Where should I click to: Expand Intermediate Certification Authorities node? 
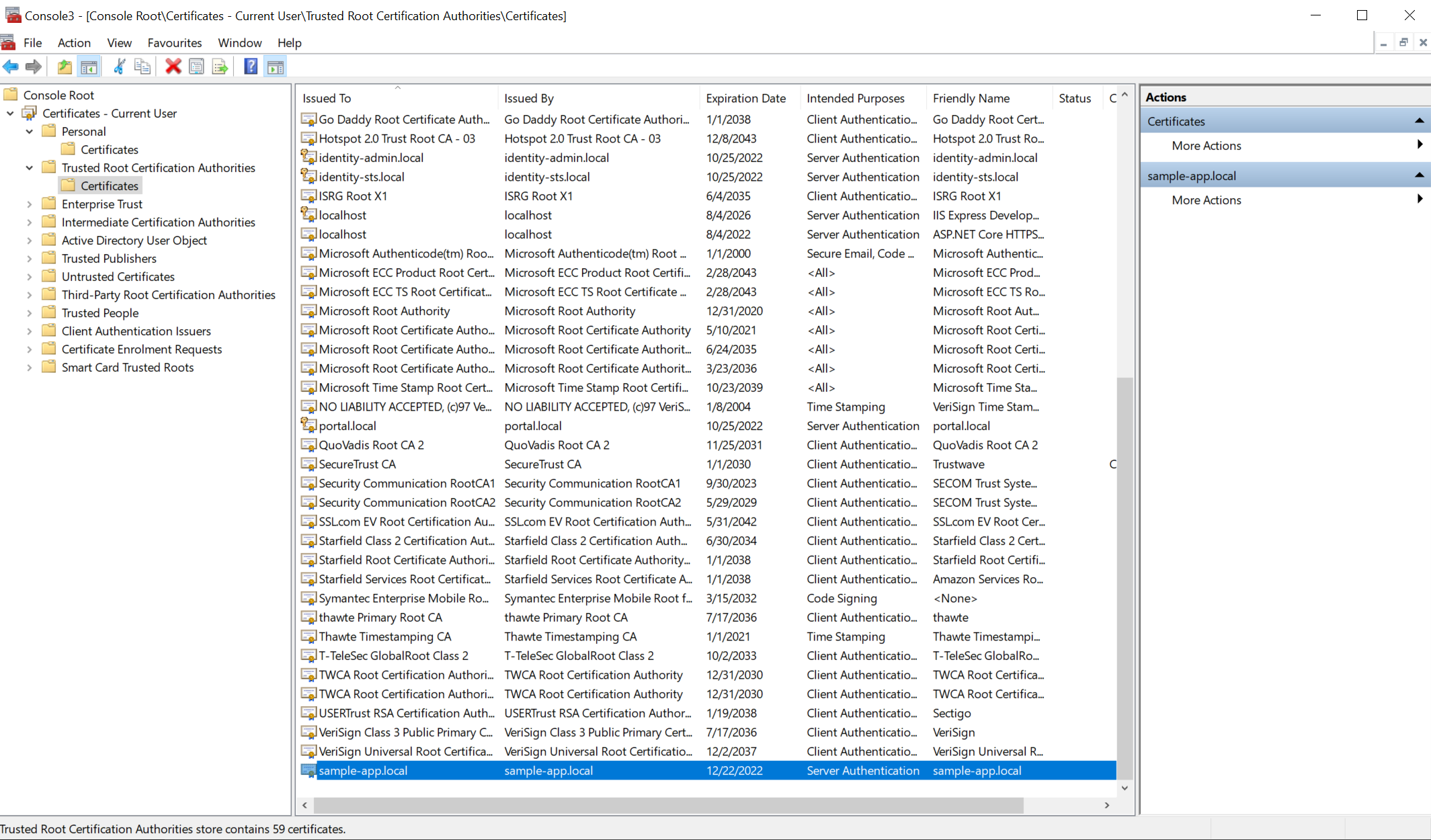pos(30,222)
